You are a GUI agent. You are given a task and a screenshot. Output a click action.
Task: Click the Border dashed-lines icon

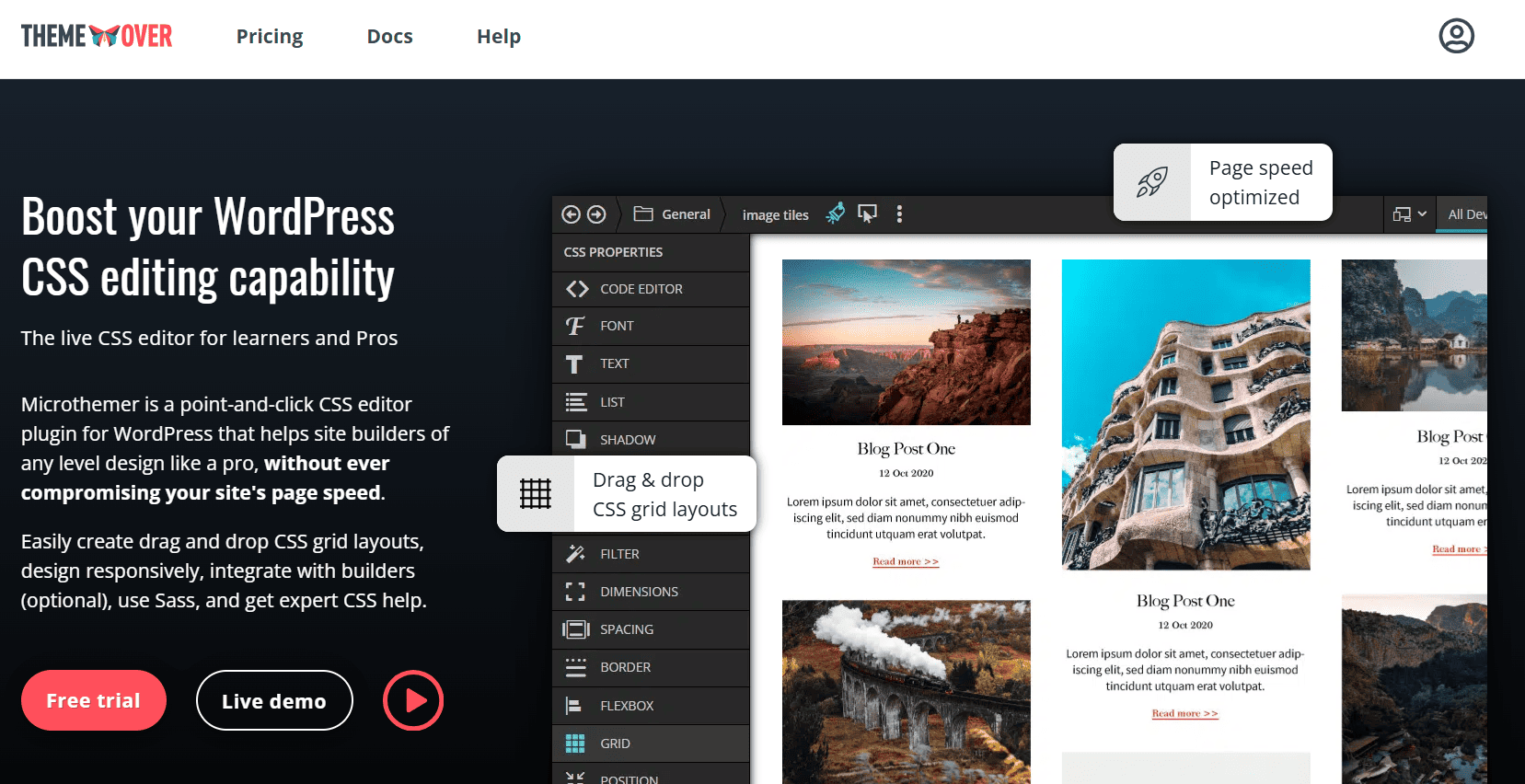tap(576, 667)
